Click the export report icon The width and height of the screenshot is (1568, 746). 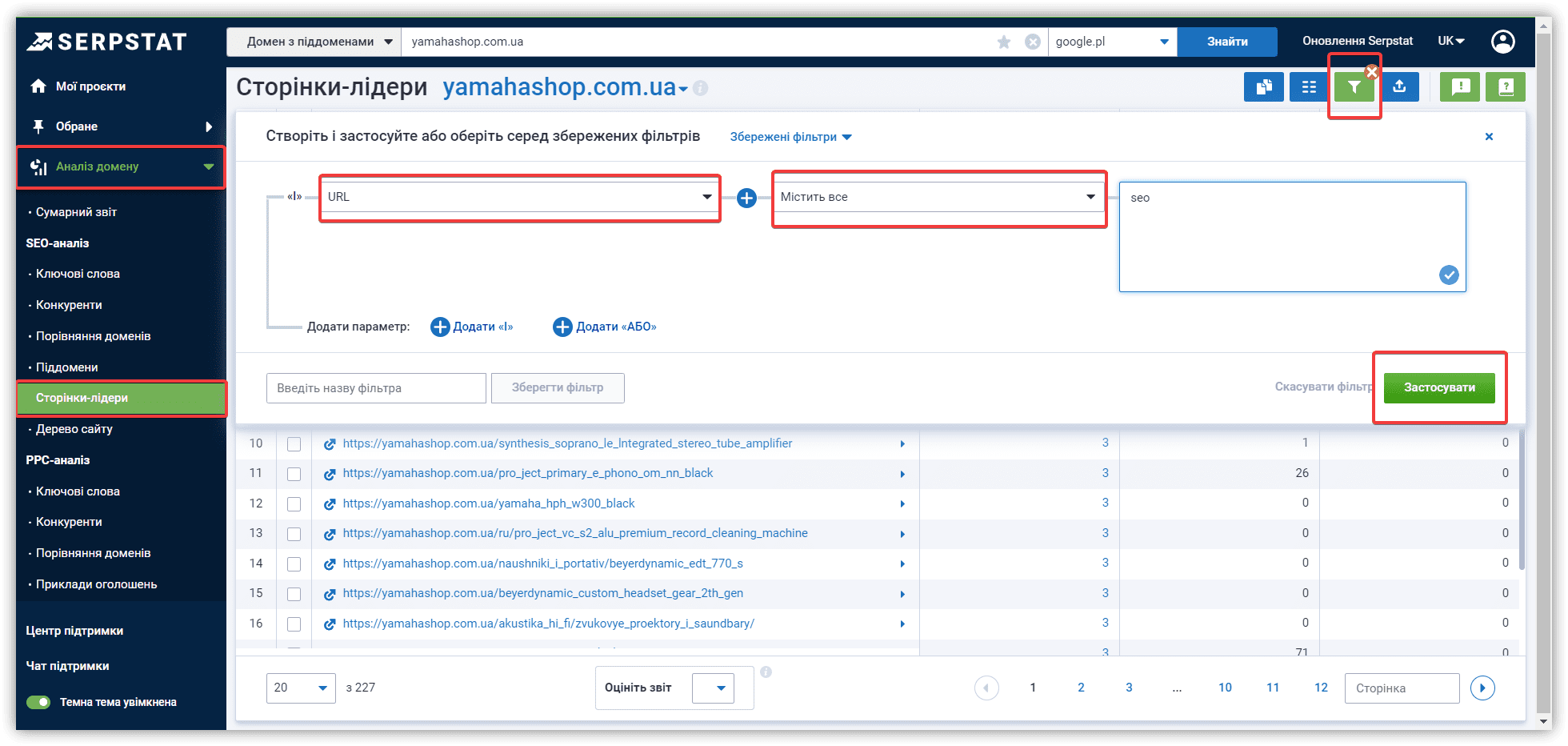coord(1399,86)
